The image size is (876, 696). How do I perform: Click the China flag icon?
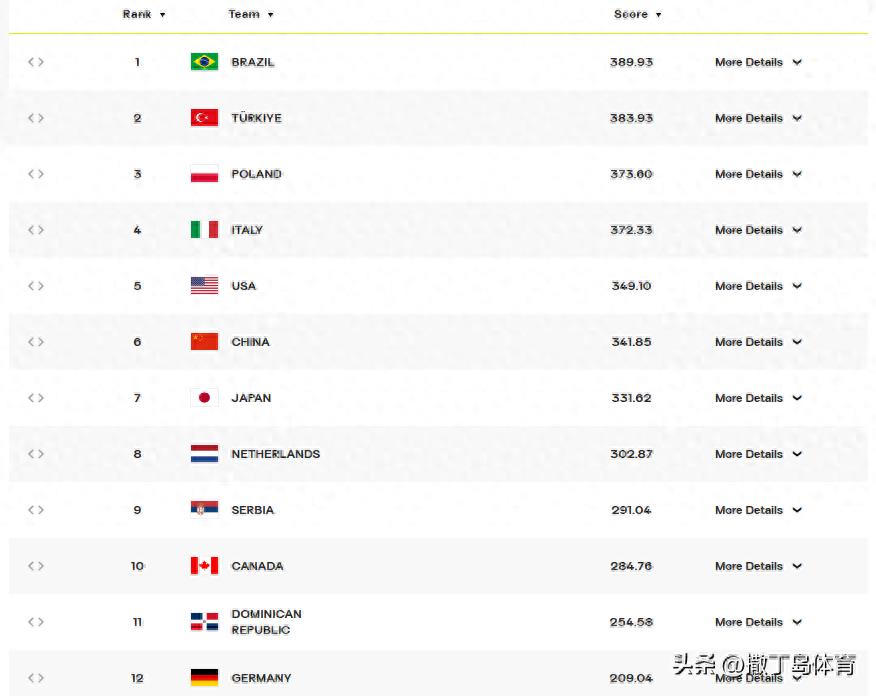tap(204, 342)
